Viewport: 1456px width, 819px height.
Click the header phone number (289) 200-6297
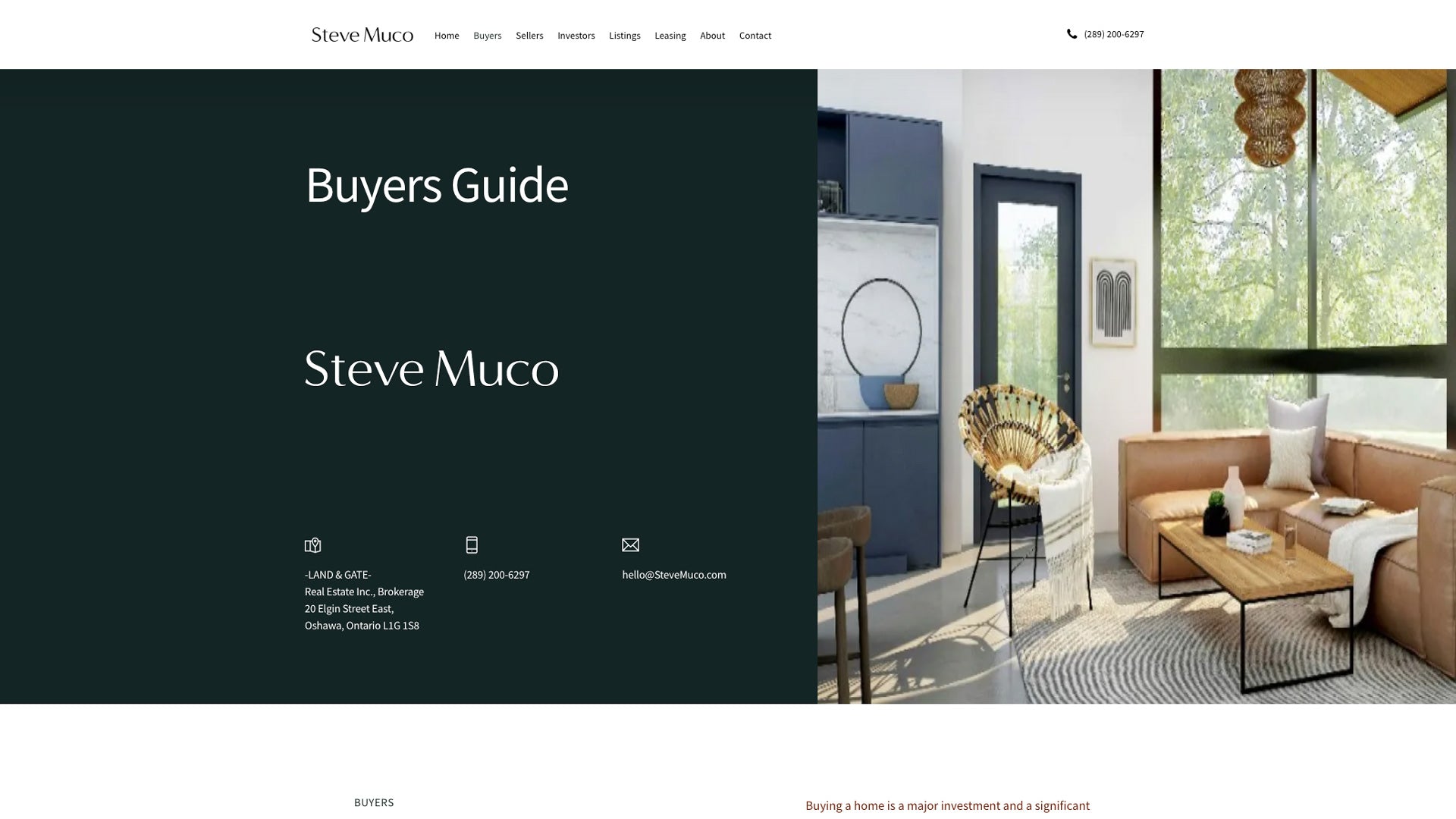click(1113, 34)
